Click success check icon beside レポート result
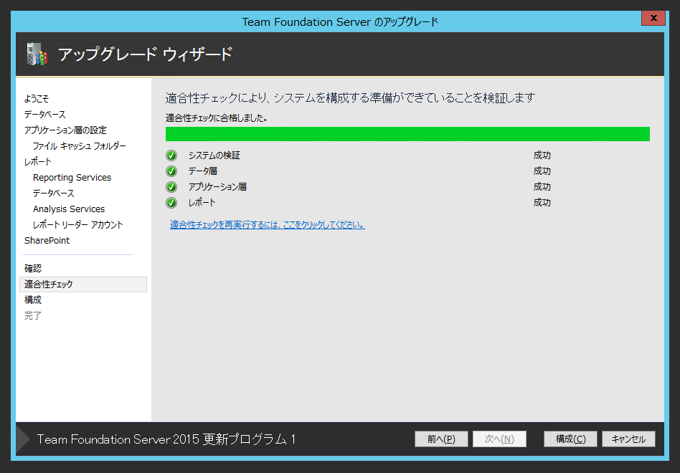Image resolution: width=680 pixels, height=473 pixels. coord(171,202)
